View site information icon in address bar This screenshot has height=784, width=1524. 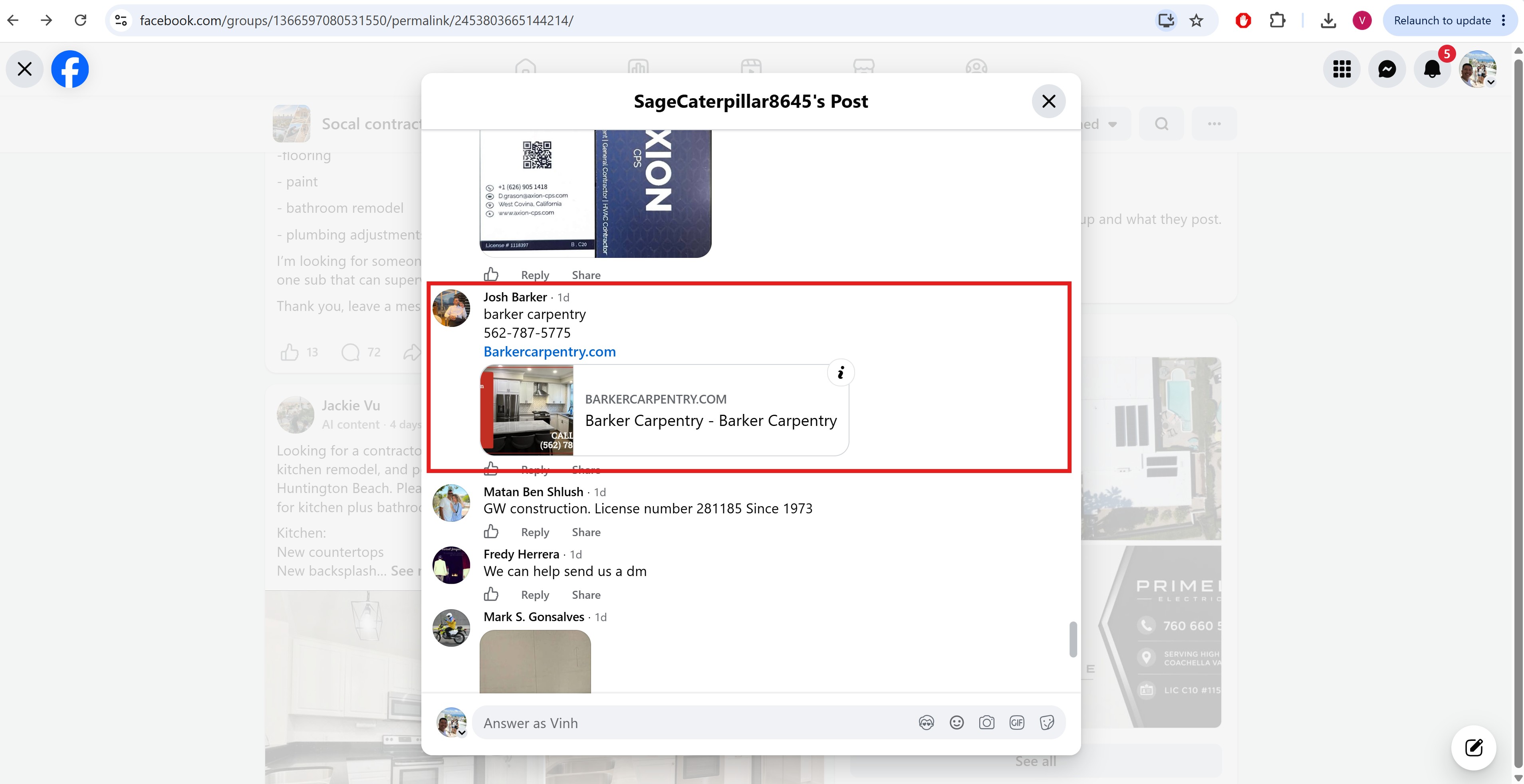[121, 21]
